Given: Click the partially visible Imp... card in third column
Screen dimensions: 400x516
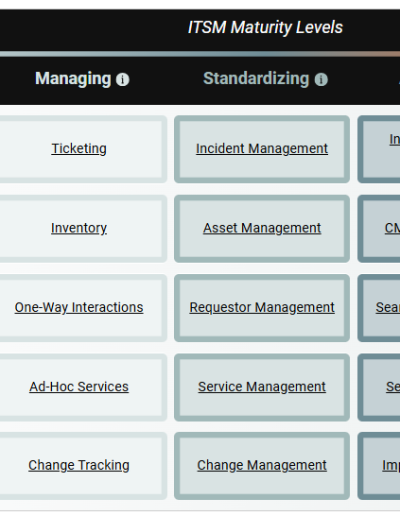Looking at the screenshot, I should click(x=379, y=466).
